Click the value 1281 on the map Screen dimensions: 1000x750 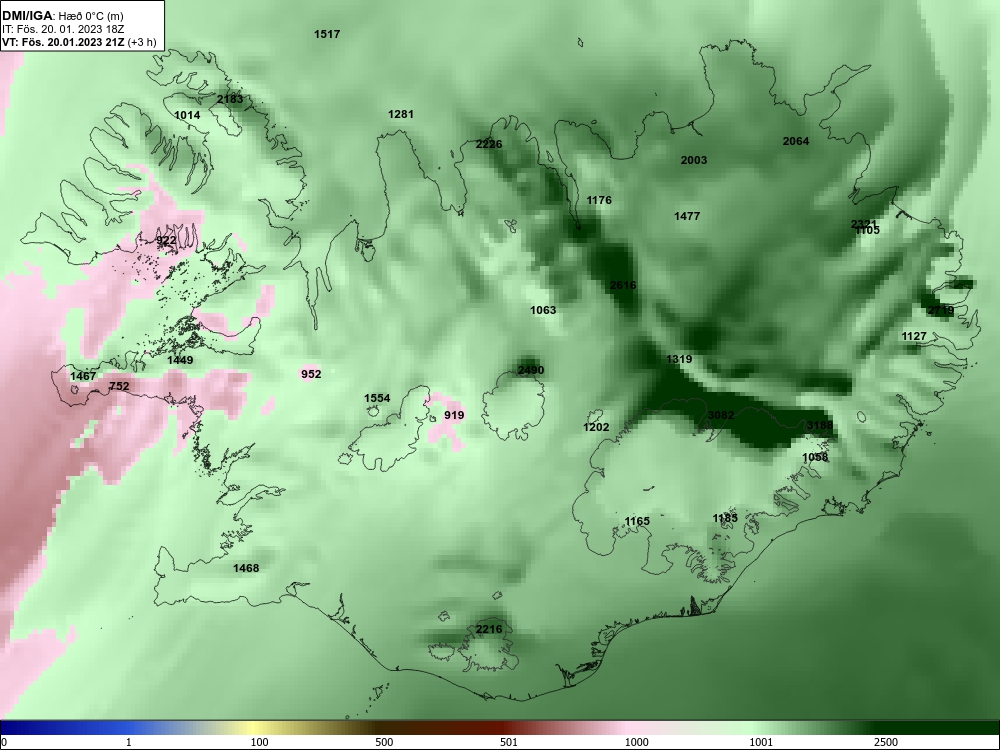(401, 114)
